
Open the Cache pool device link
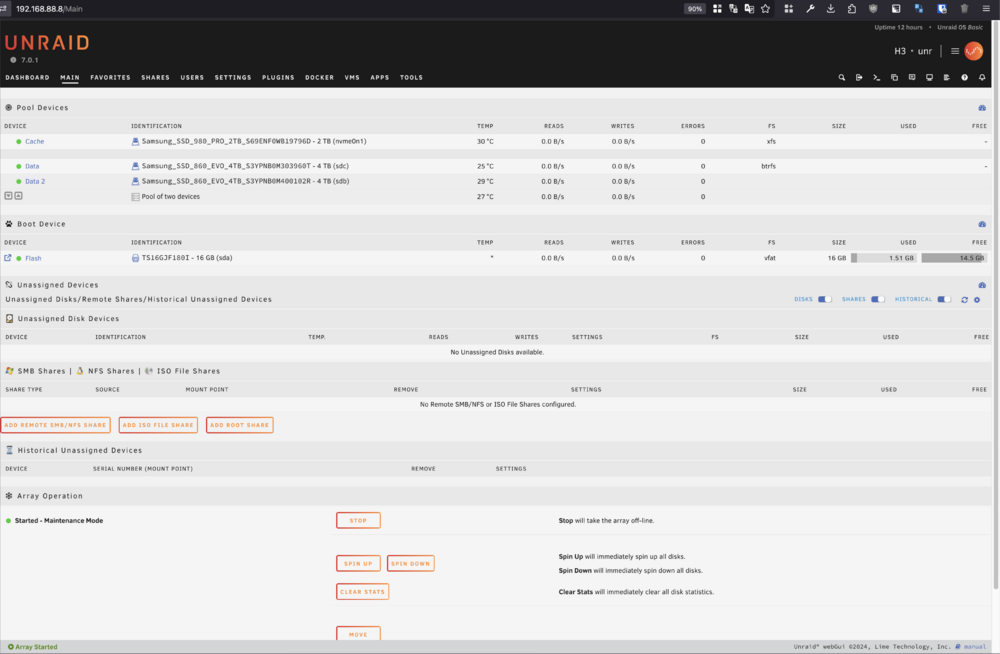[x=34, y=142]
